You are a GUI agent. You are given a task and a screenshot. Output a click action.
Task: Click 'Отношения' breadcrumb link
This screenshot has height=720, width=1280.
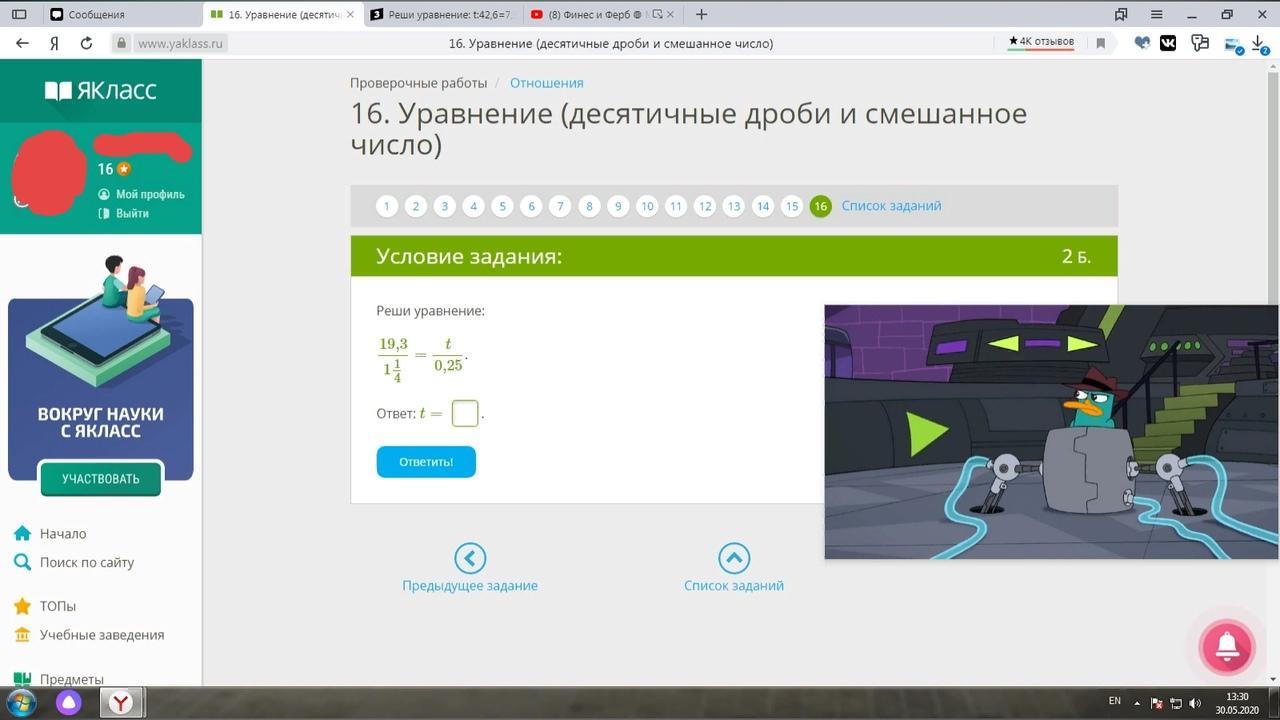click(x=546, y=83)
